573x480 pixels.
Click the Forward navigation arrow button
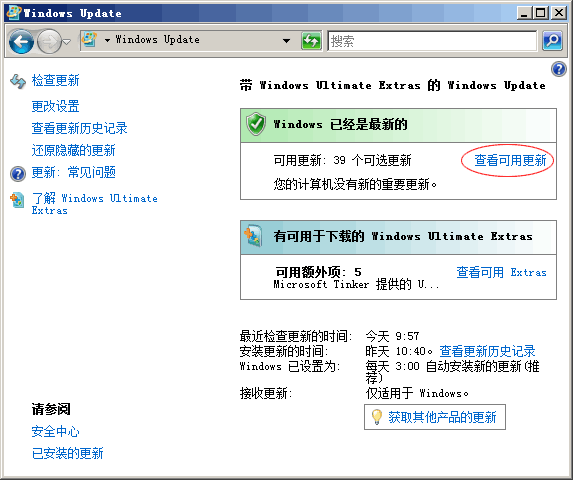[x=49, y=41]
